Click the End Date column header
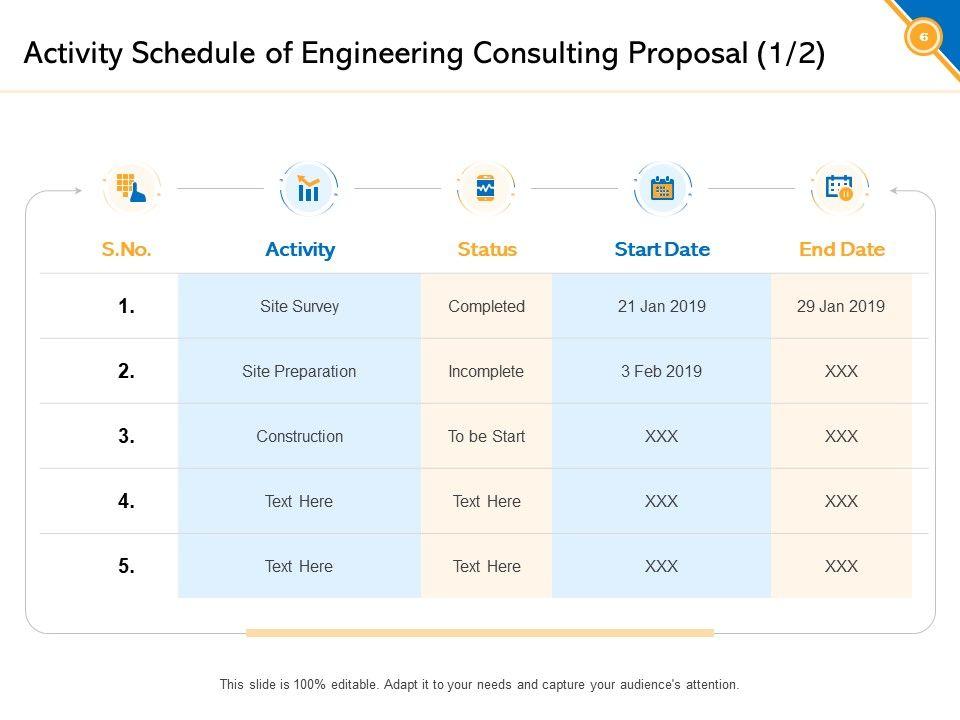960x720 pixels. pos(842,250)
